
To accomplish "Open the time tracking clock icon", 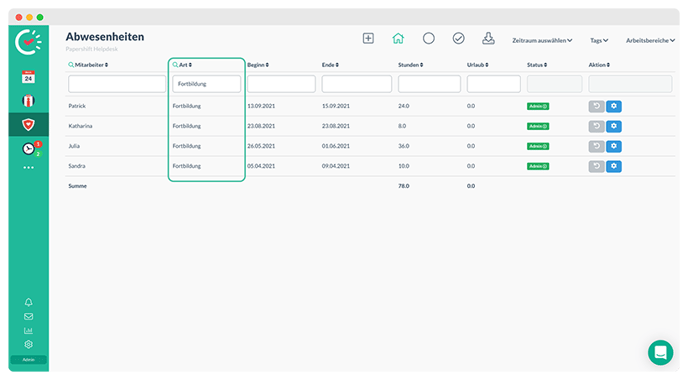I will coord(29,149).
